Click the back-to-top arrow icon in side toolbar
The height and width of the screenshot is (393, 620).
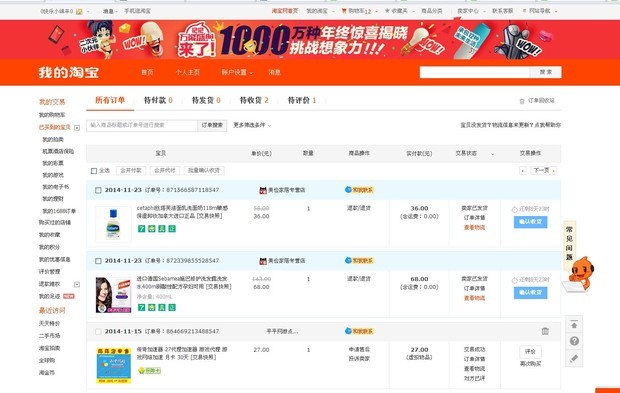point(574,325)
